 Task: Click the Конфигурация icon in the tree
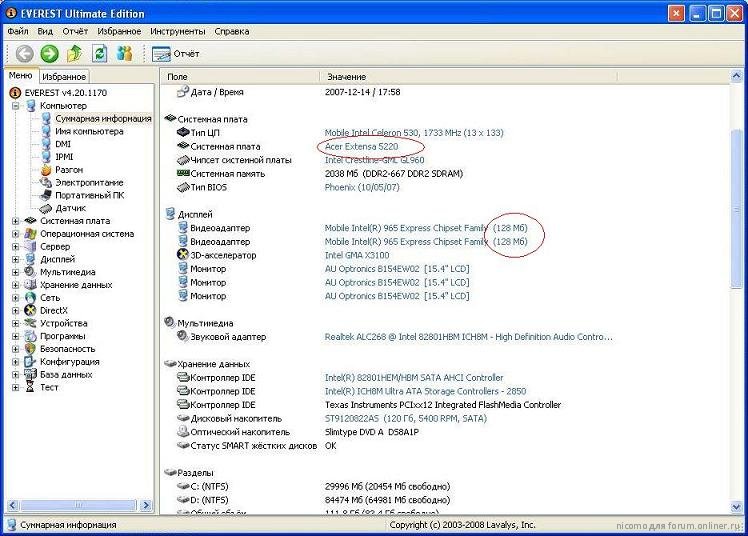(30, 362)
